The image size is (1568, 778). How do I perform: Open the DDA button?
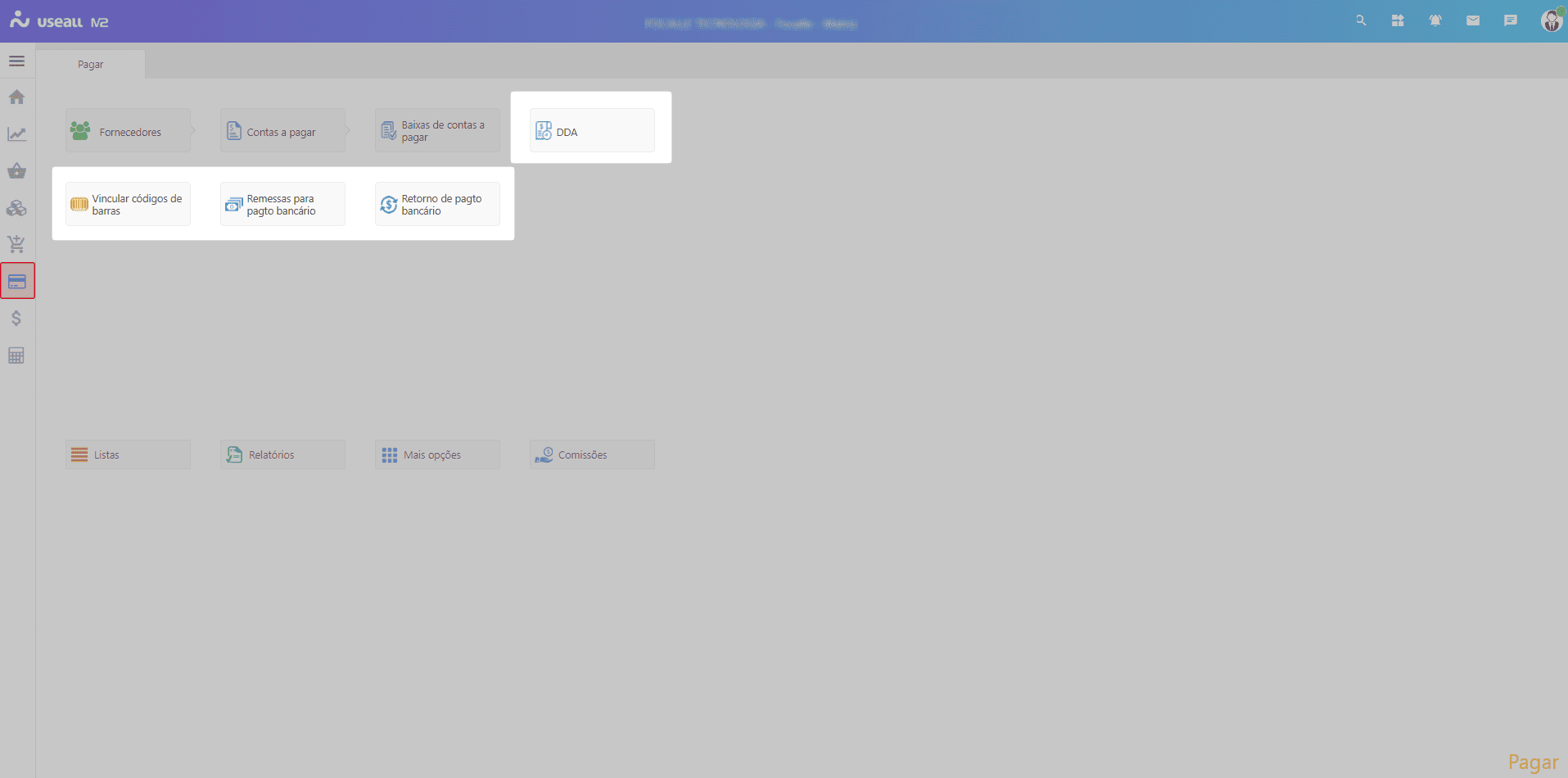[x=592, y=131]
